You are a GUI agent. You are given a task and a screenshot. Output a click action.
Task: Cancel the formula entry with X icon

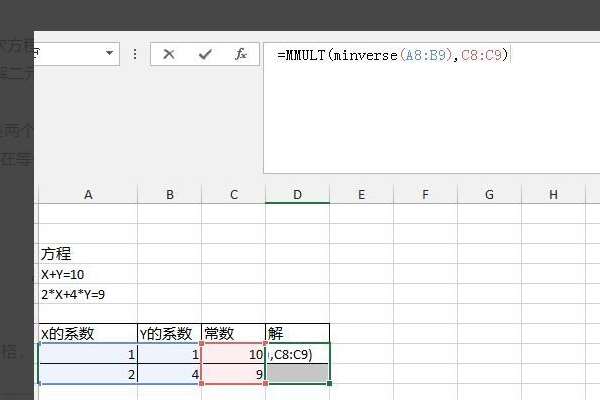pyautogui.click(x=169, y=54)
